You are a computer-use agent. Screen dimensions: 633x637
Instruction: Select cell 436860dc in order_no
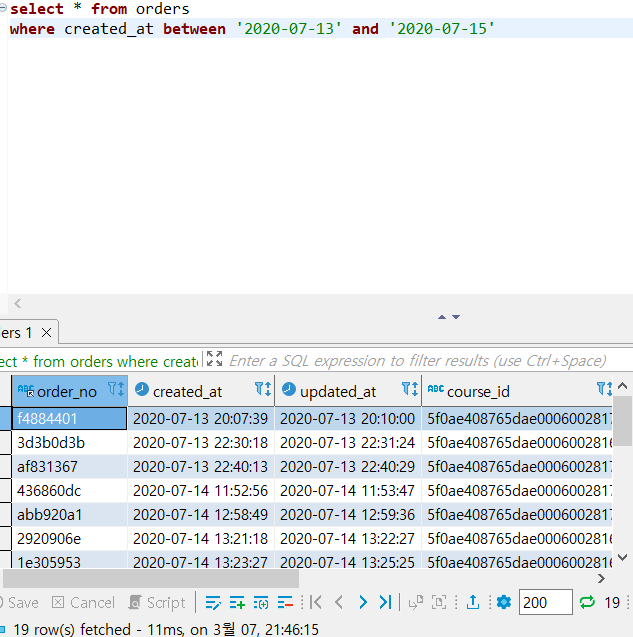pos(69,490)
